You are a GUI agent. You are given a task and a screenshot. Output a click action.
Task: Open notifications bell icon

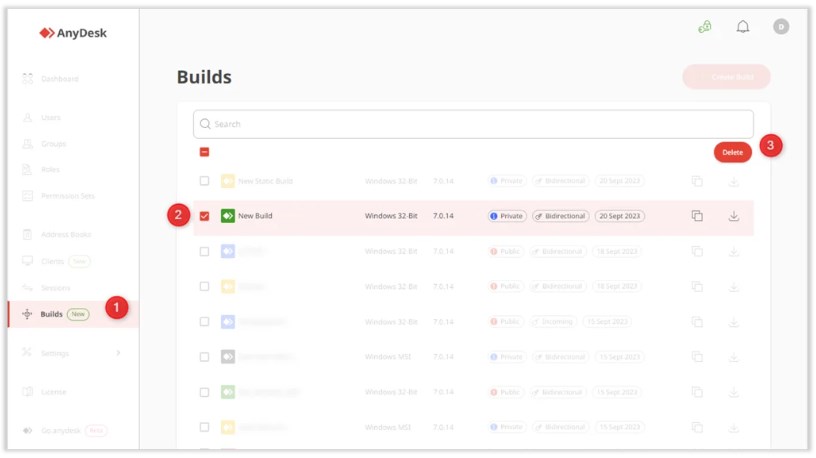[x=743, y=27]
